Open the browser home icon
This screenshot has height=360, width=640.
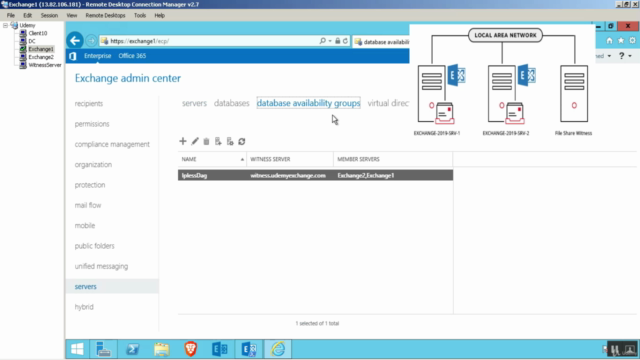tap(609, 40)
